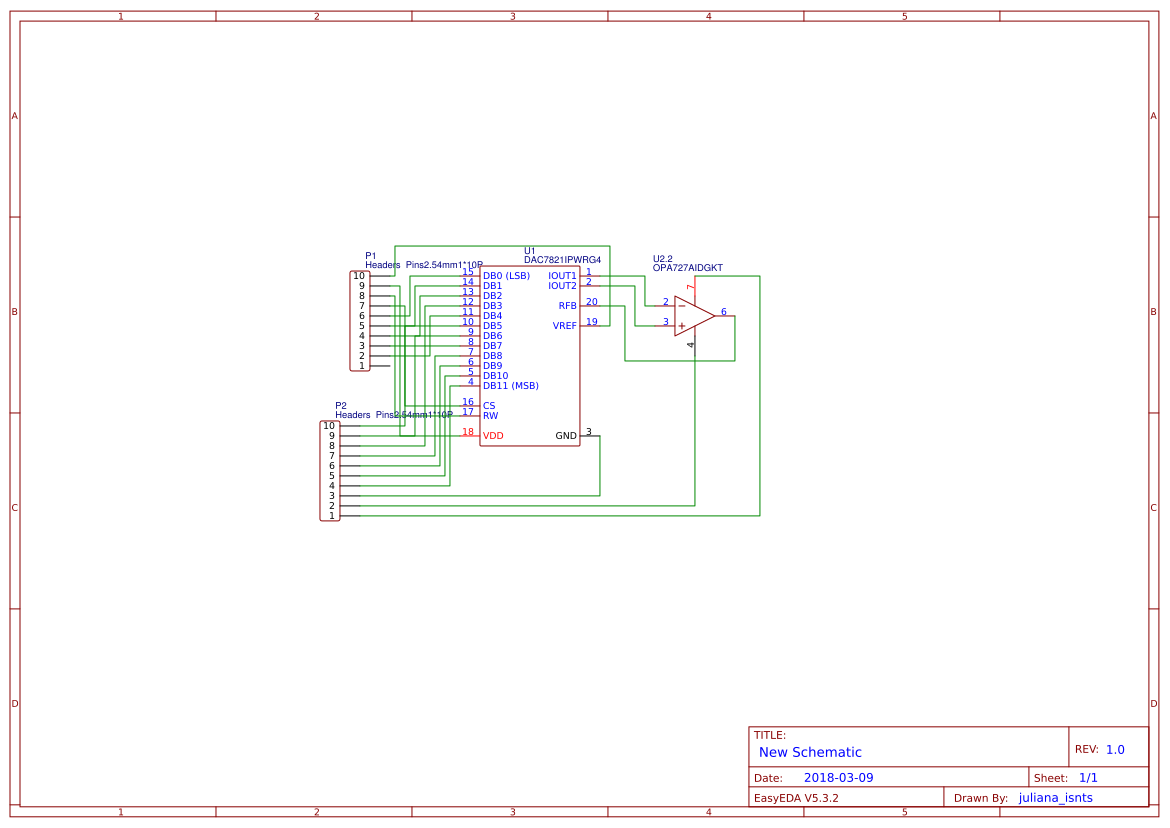Screen dimensions: 1170x828
Task: Select the DB11 (MSB) pin label
Action: point(510,384)
